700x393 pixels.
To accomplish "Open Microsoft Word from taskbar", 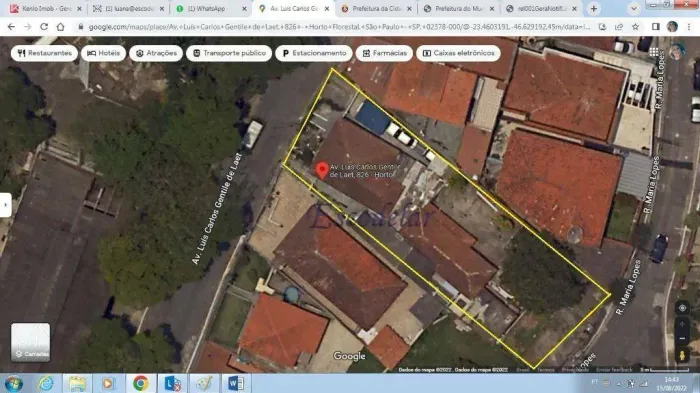I will click(235, 384).
